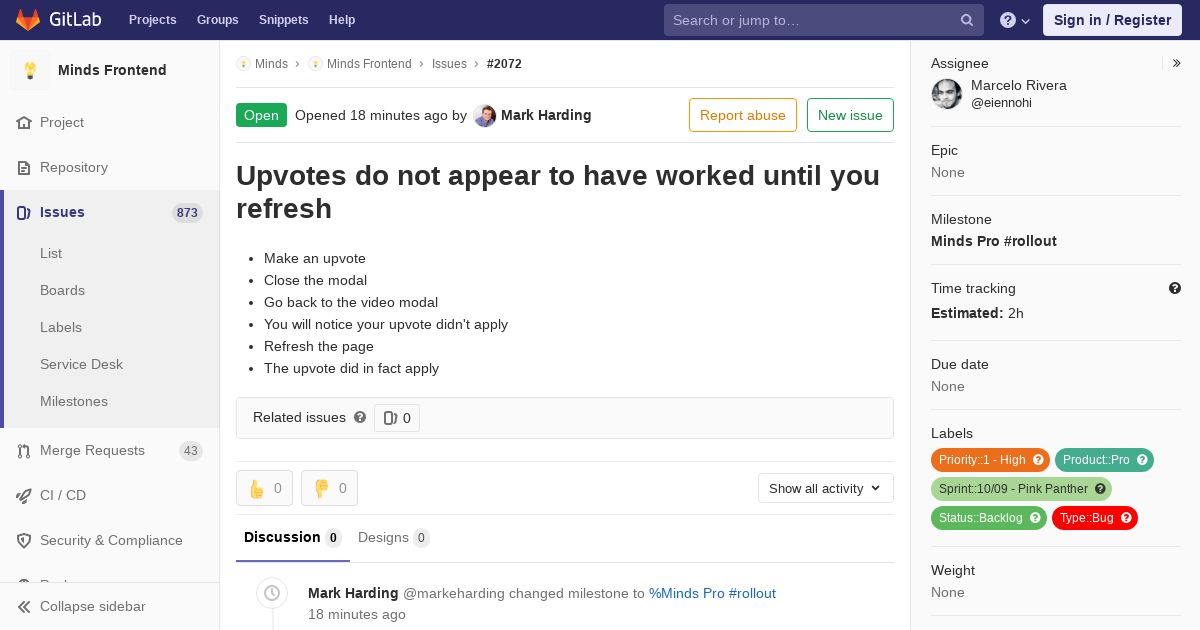The image size is (1200, 630).
Task: Click the New issue button
Action: (850, 115)
